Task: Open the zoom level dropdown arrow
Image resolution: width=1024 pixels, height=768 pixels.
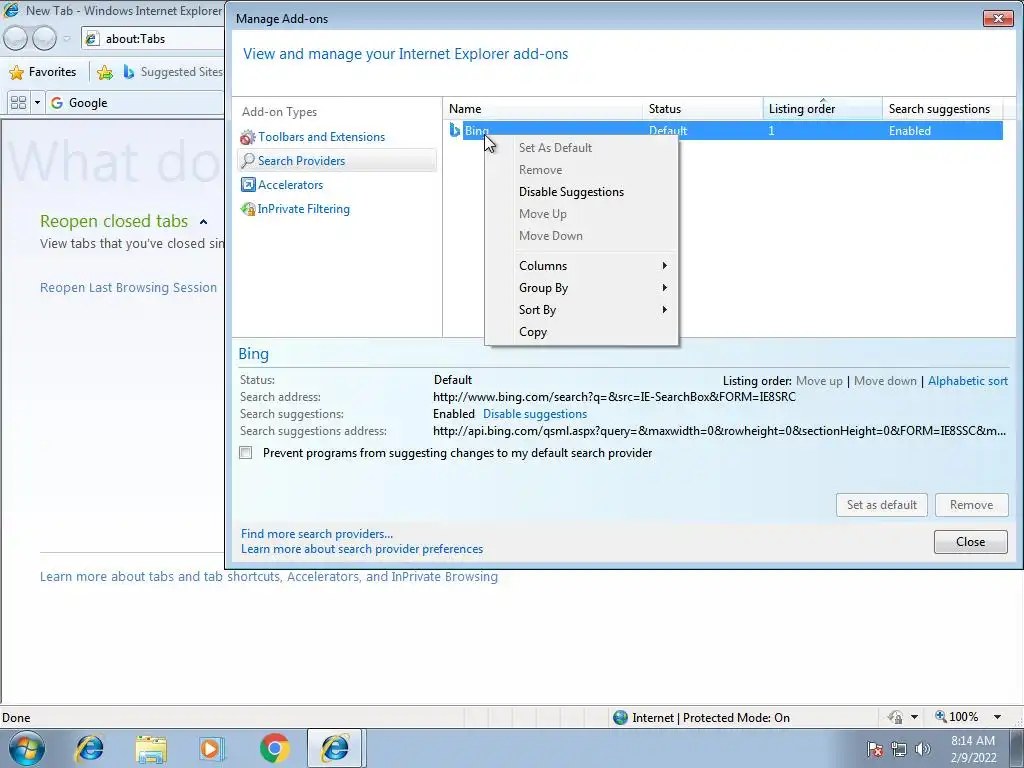Action: 997,717
